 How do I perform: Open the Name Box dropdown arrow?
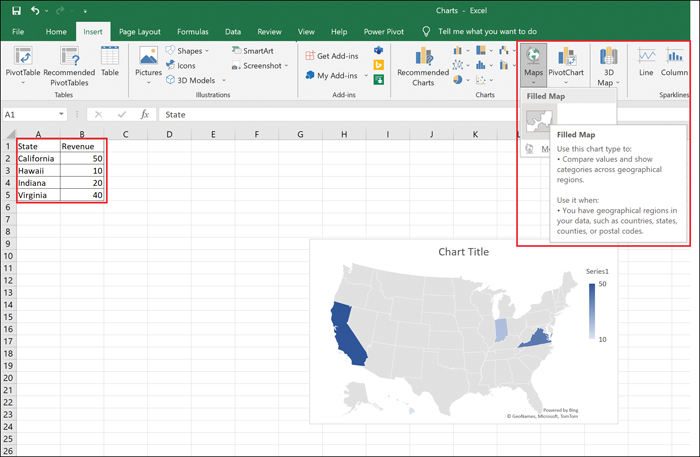(x=61, y=115)
